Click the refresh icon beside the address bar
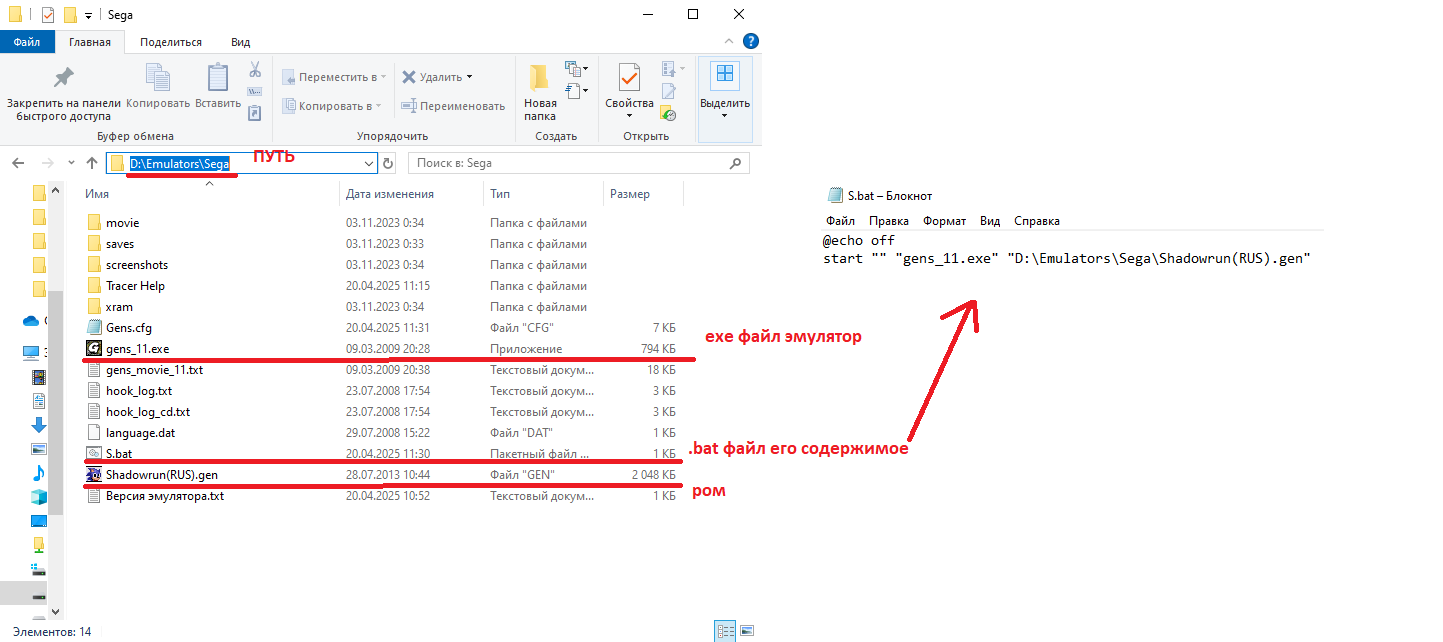Viewport: 1443px width, 642px height. click(388, 163)
